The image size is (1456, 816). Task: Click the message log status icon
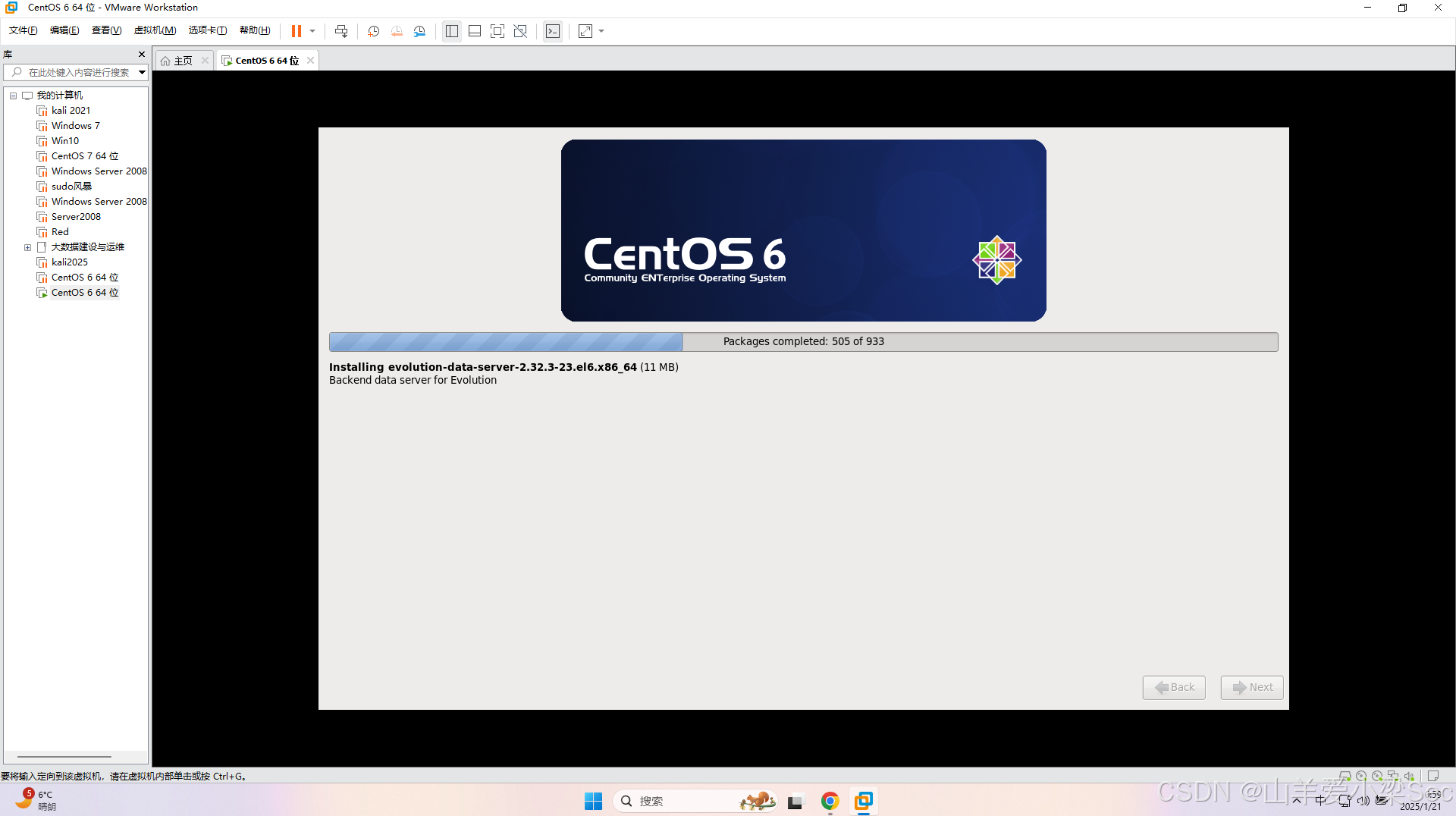pos(1433,776)
